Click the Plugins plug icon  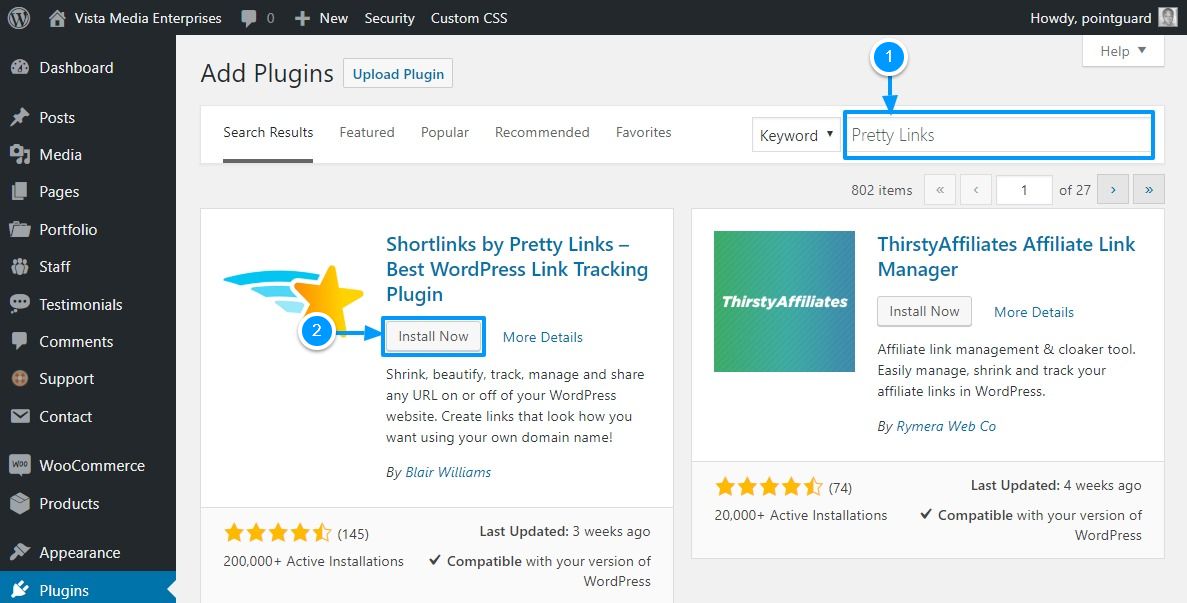pos(20,590)
